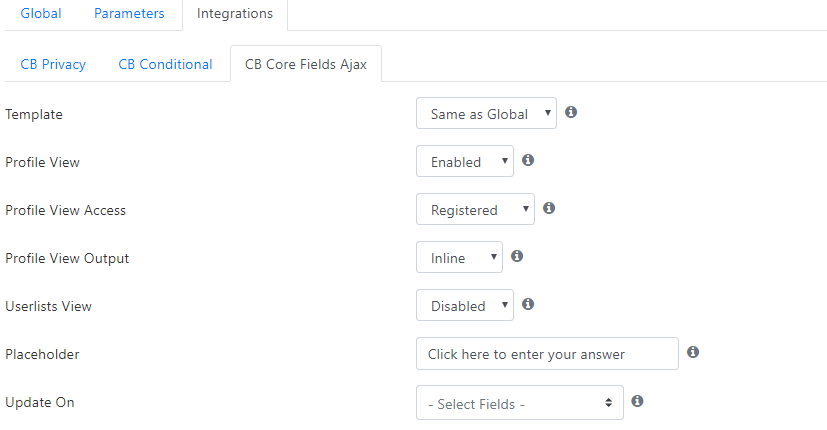Click info icon for Profile View Output
The height and width of the screenshot is (430, 827).
tap(517, 256)
